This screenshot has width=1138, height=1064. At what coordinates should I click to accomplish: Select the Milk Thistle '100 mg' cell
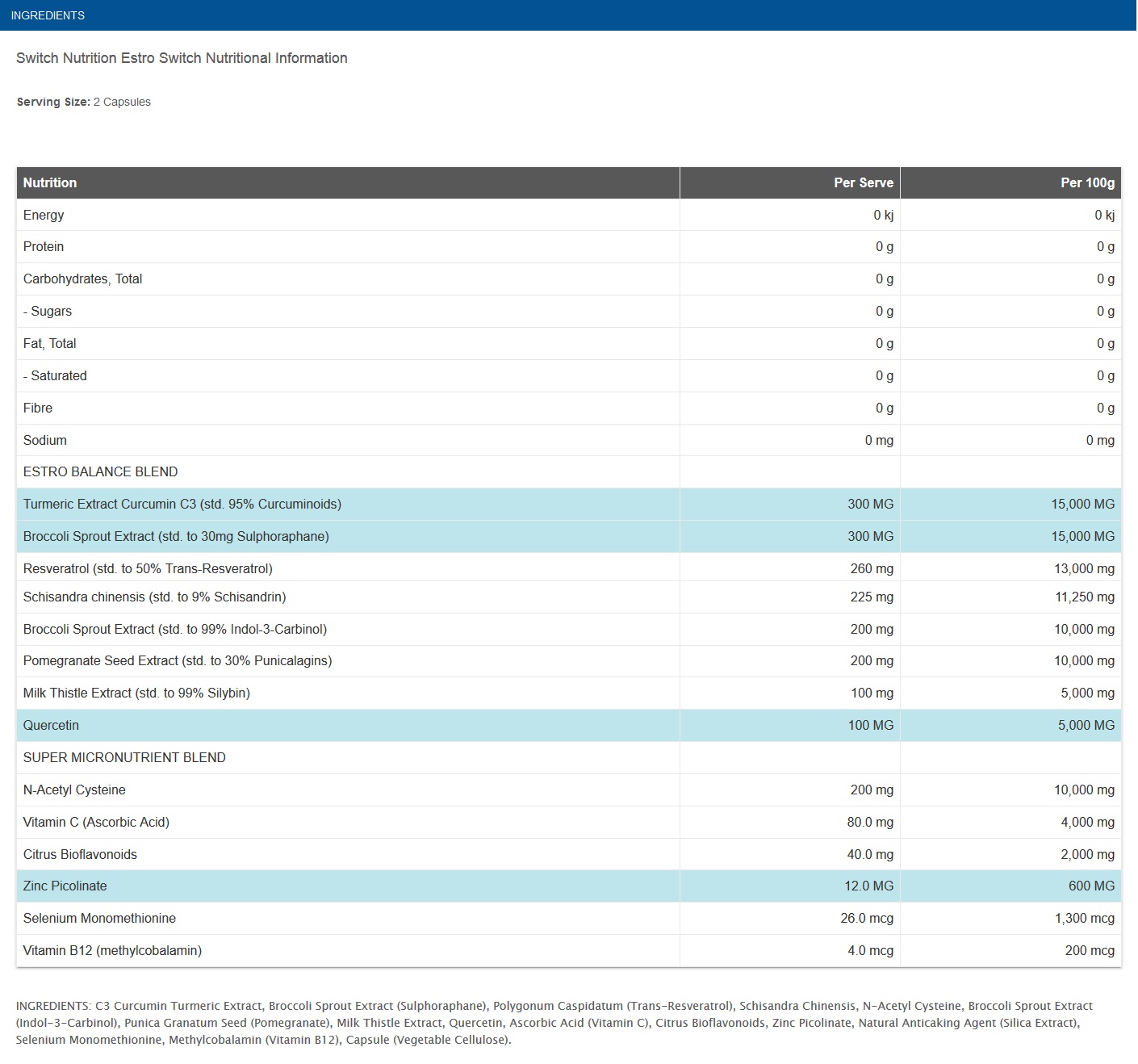coord(790,693)
